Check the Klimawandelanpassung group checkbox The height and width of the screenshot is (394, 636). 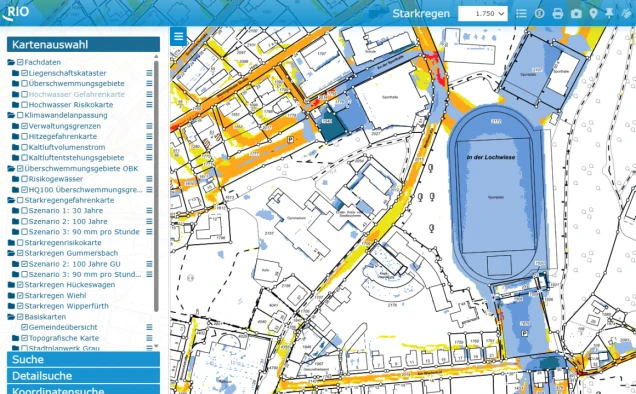[20, 115]
